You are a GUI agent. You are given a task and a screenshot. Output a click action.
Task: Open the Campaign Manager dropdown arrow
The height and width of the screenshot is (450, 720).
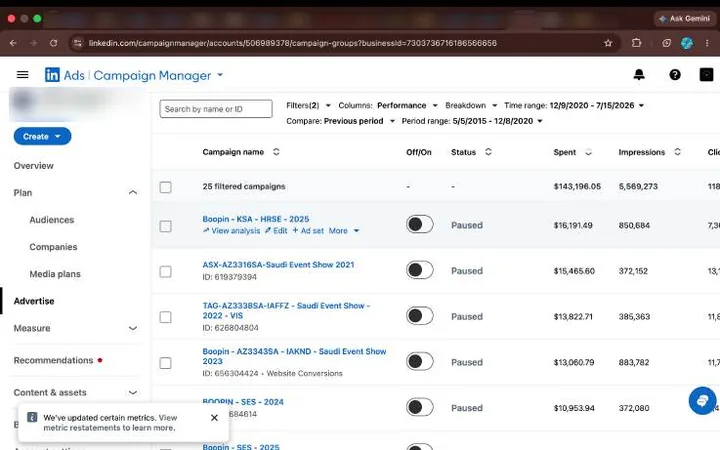220,75
